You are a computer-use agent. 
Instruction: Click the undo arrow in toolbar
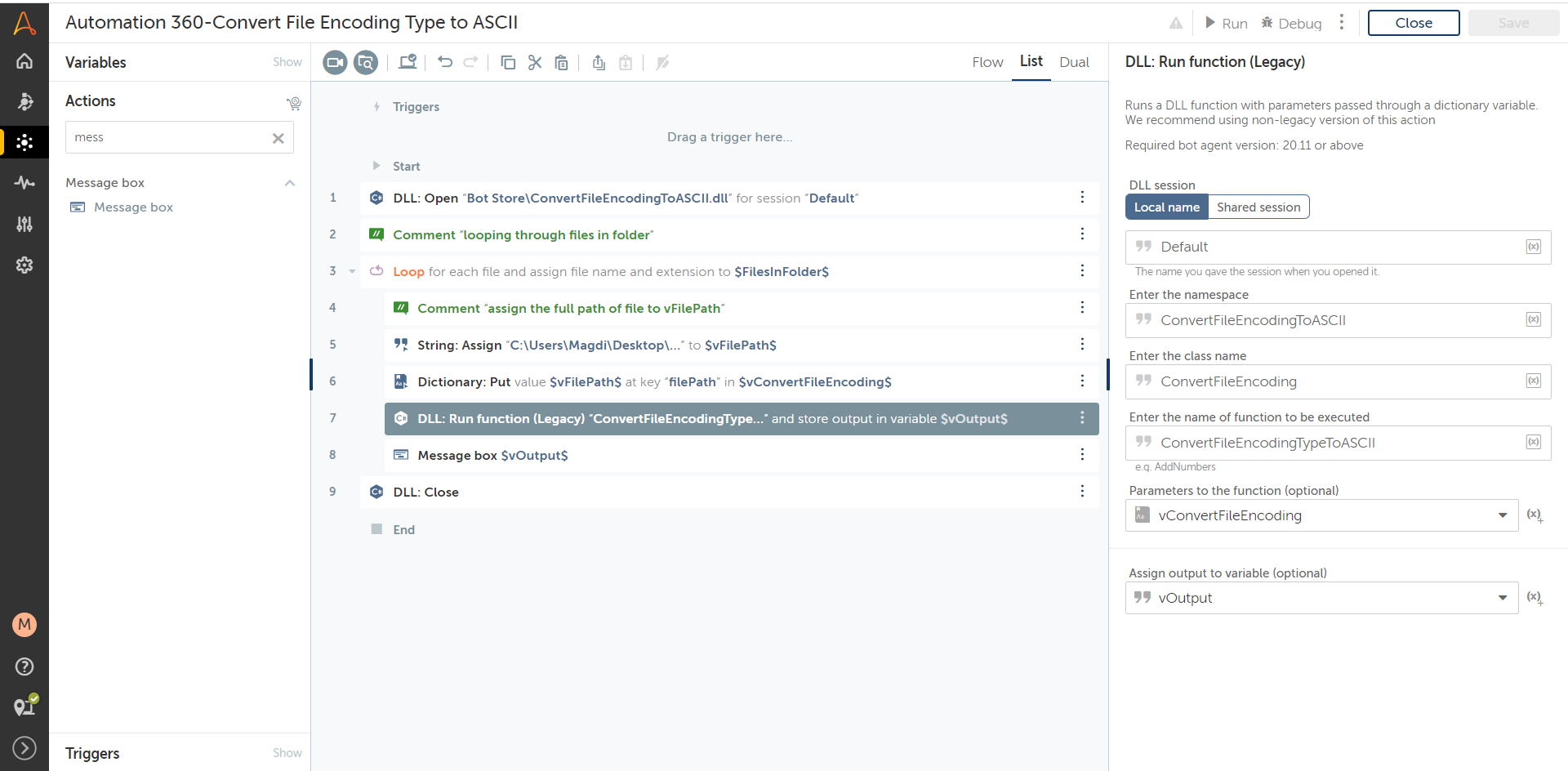coord(445,62)
